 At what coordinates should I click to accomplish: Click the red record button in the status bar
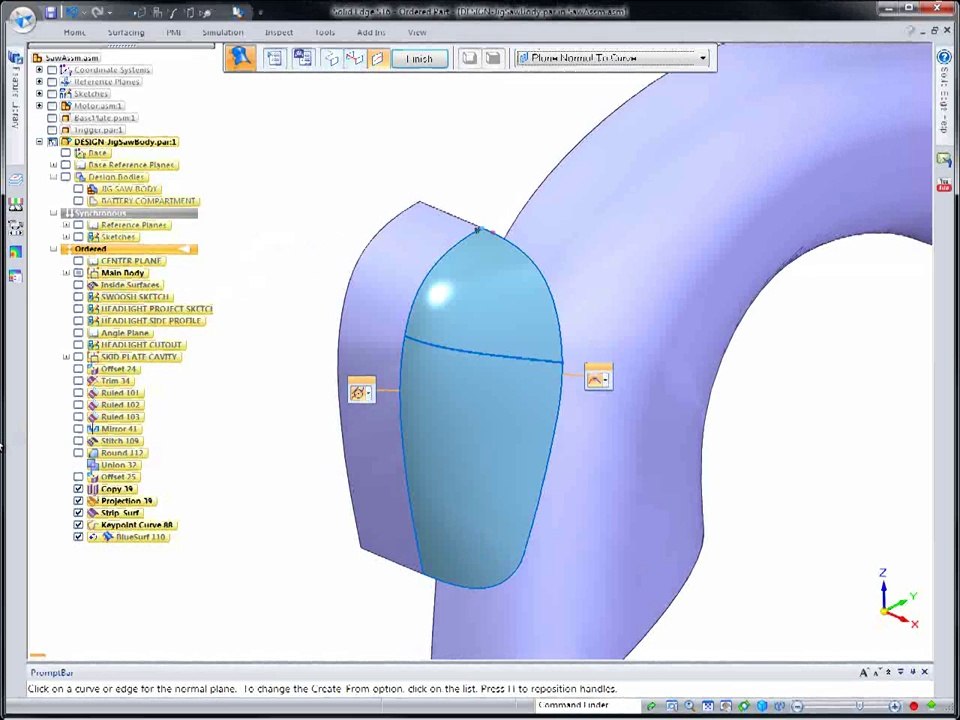pyautogui.click(x=913, y=706)
